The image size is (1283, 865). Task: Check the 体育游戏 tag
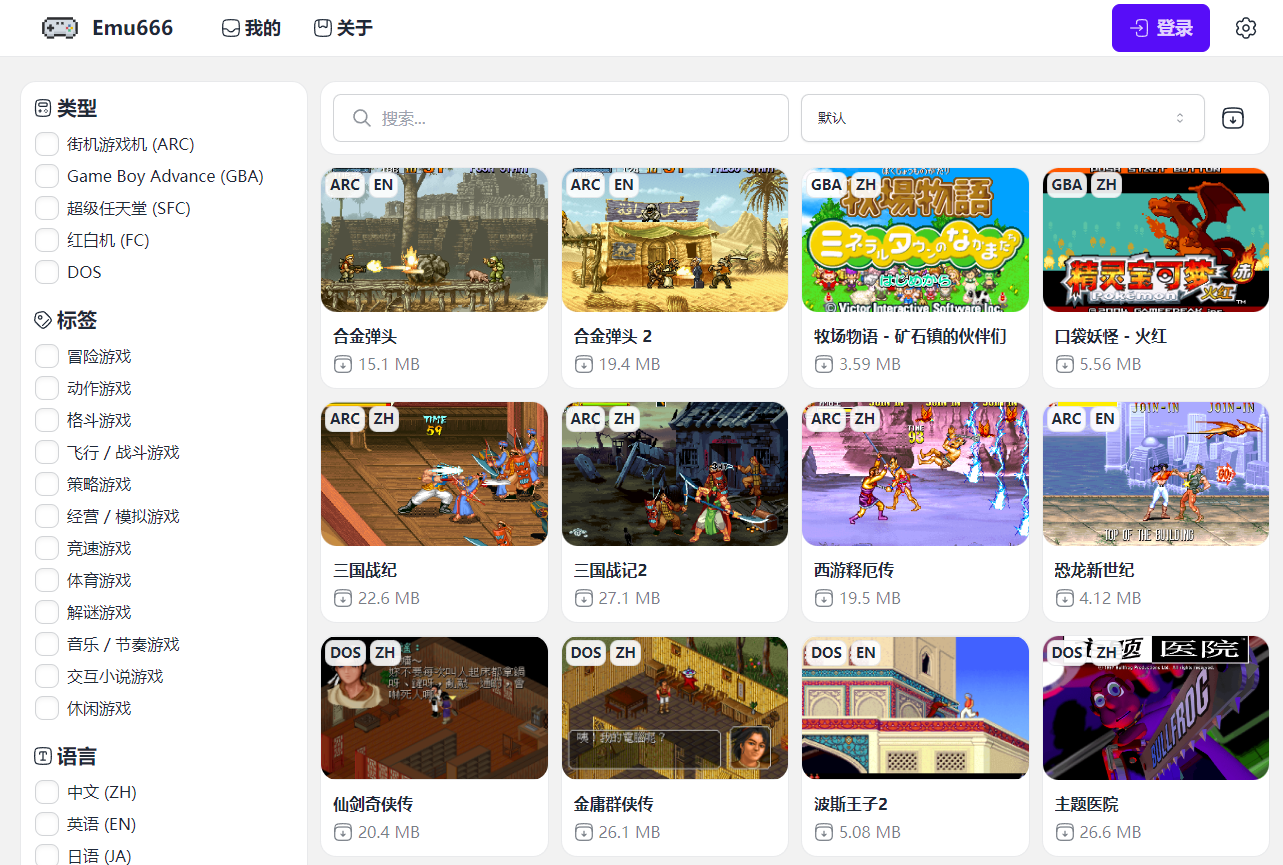[x=47, y=580]
